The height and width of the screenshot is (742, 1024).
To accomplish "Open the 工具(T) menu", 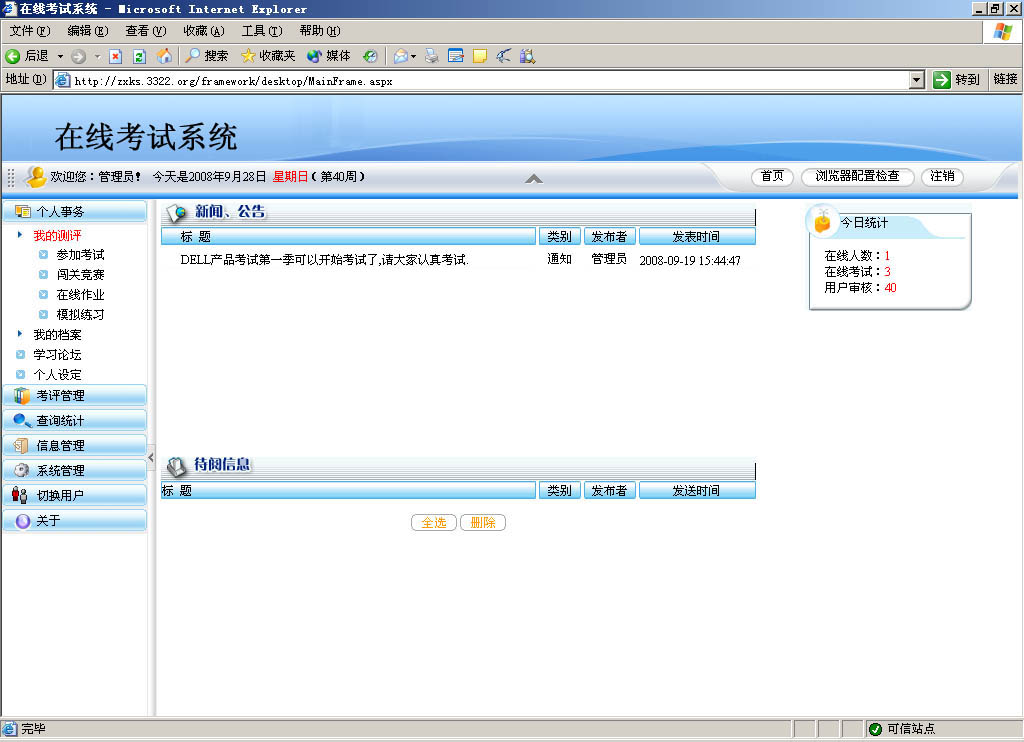I will 261,31.
